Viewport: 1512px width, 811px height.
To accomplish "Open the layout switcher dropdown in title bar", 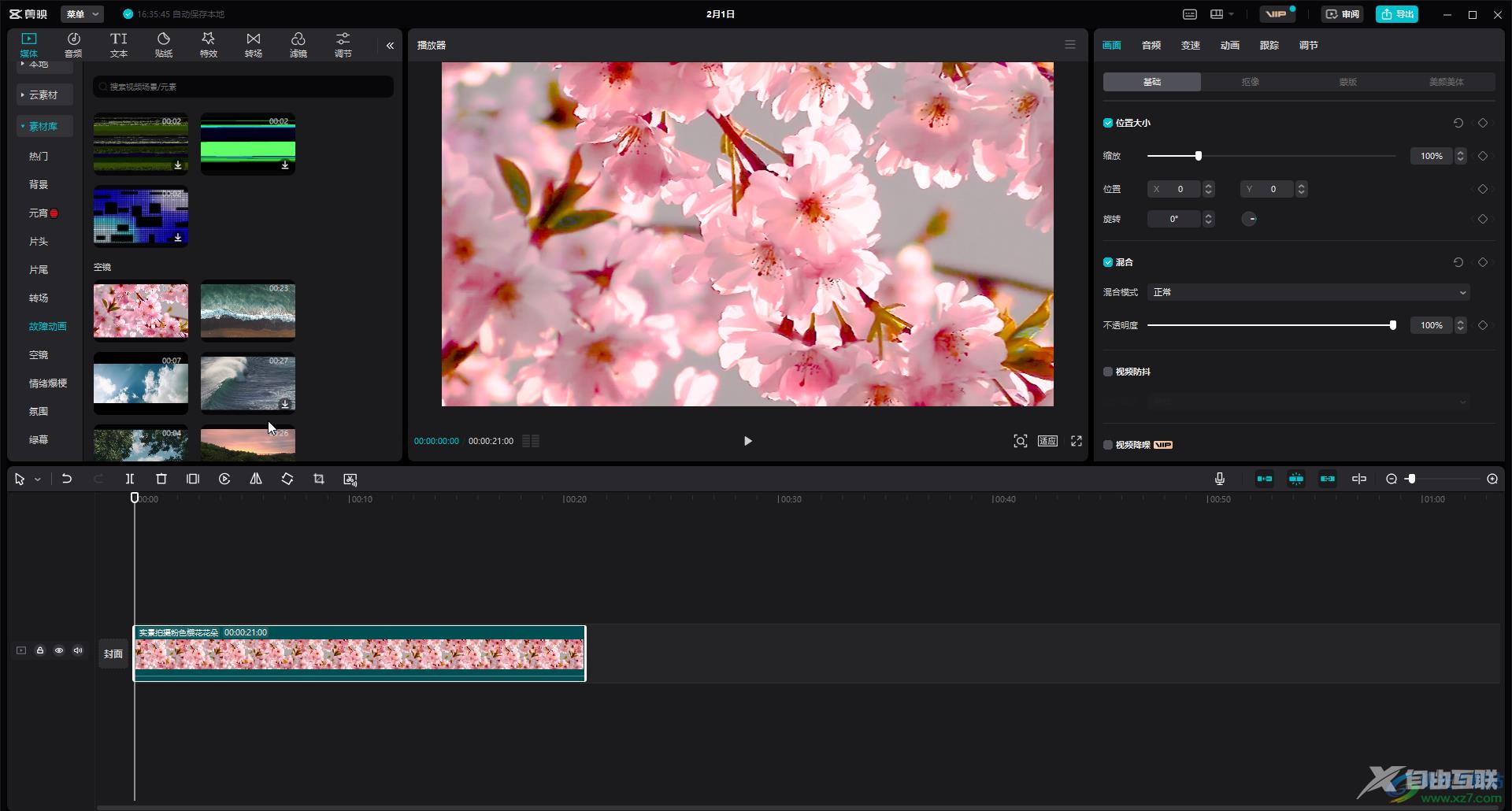I will point(1222,14).
